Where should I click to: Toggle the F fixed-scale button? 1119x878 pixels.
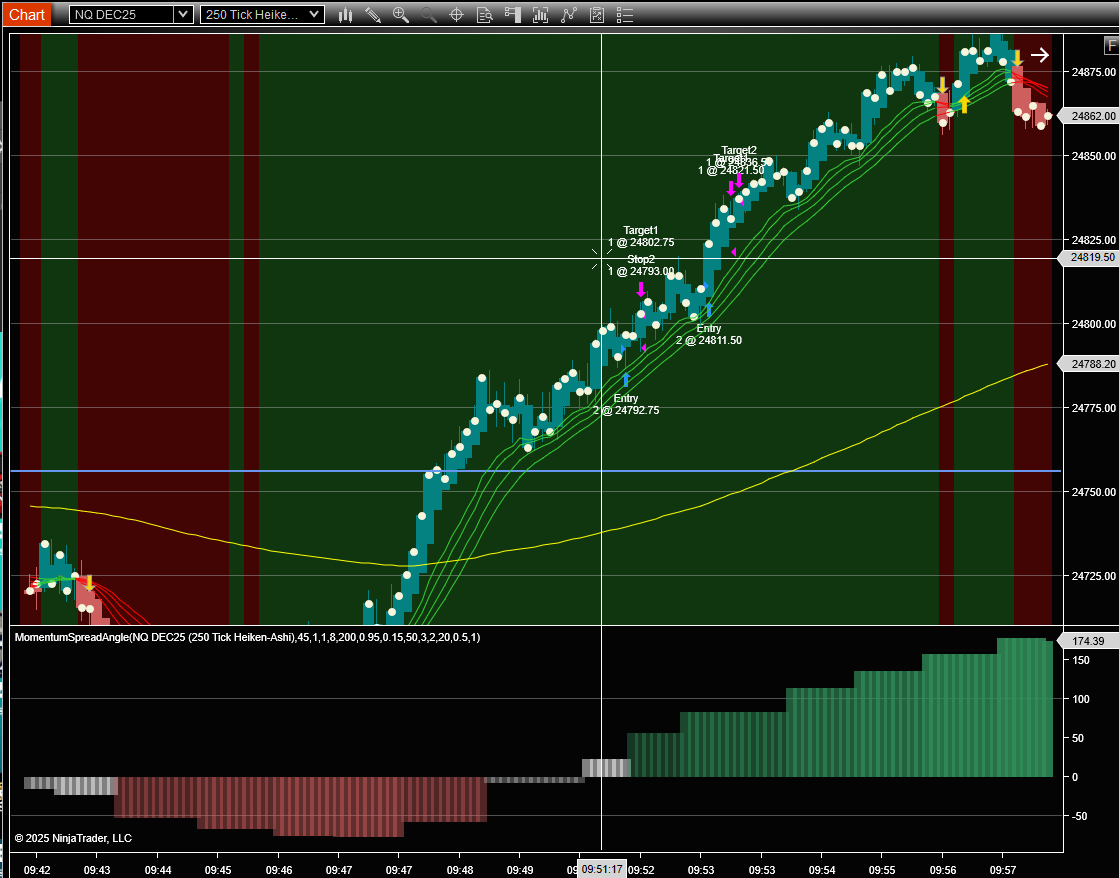click(1111, 45)
